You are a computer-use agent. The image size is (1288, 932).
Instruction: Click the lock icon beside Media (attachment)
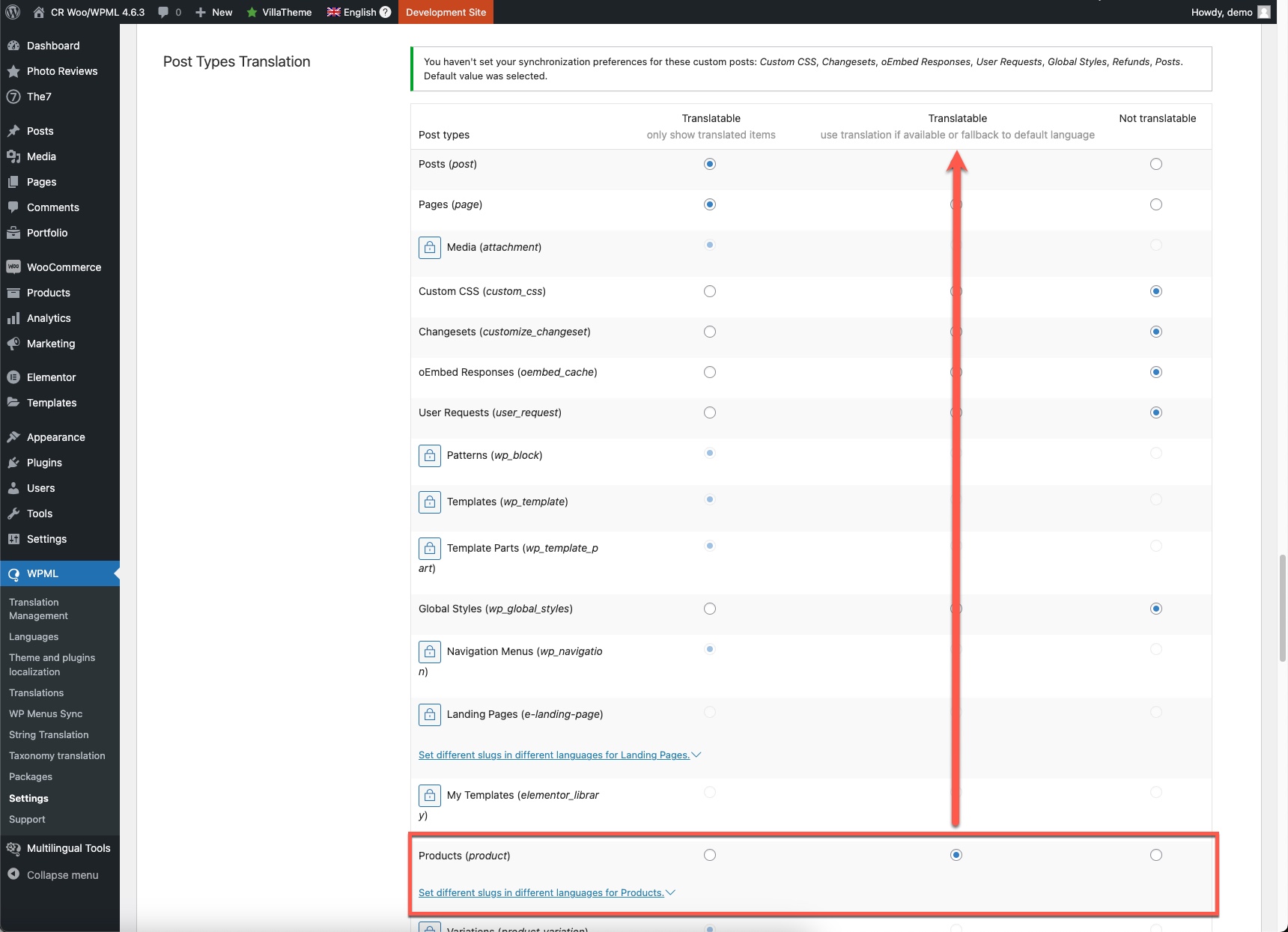(430, 247)
